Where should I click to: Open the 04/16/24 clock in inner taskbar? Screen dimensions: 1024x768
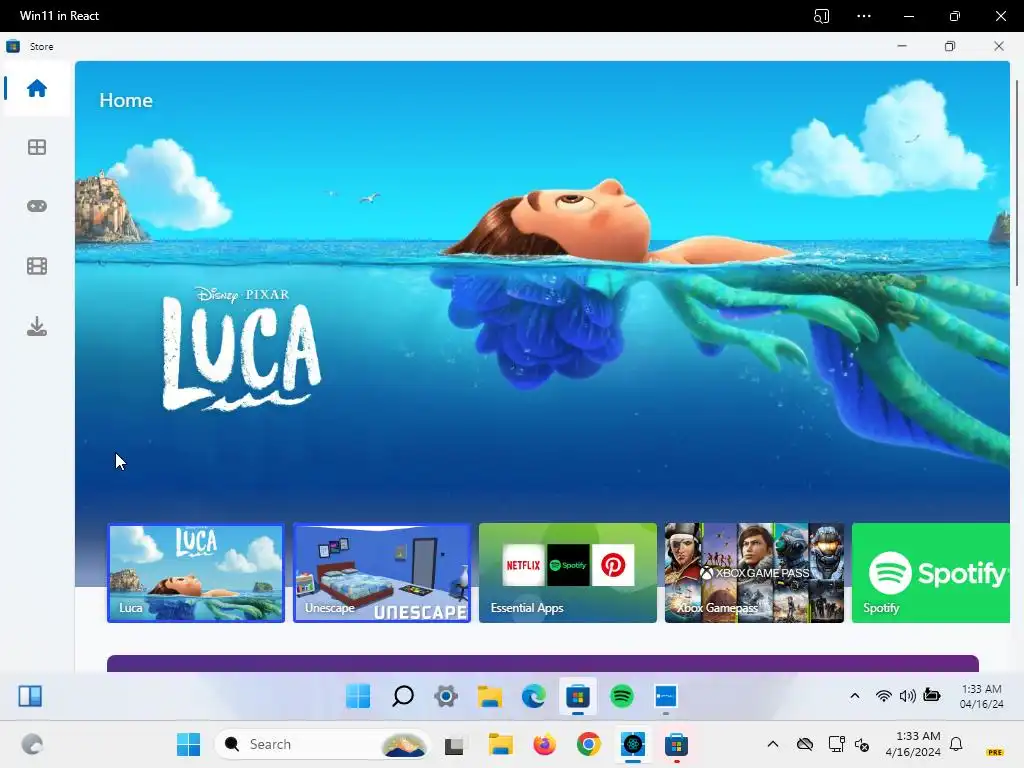tap(982, 696)
